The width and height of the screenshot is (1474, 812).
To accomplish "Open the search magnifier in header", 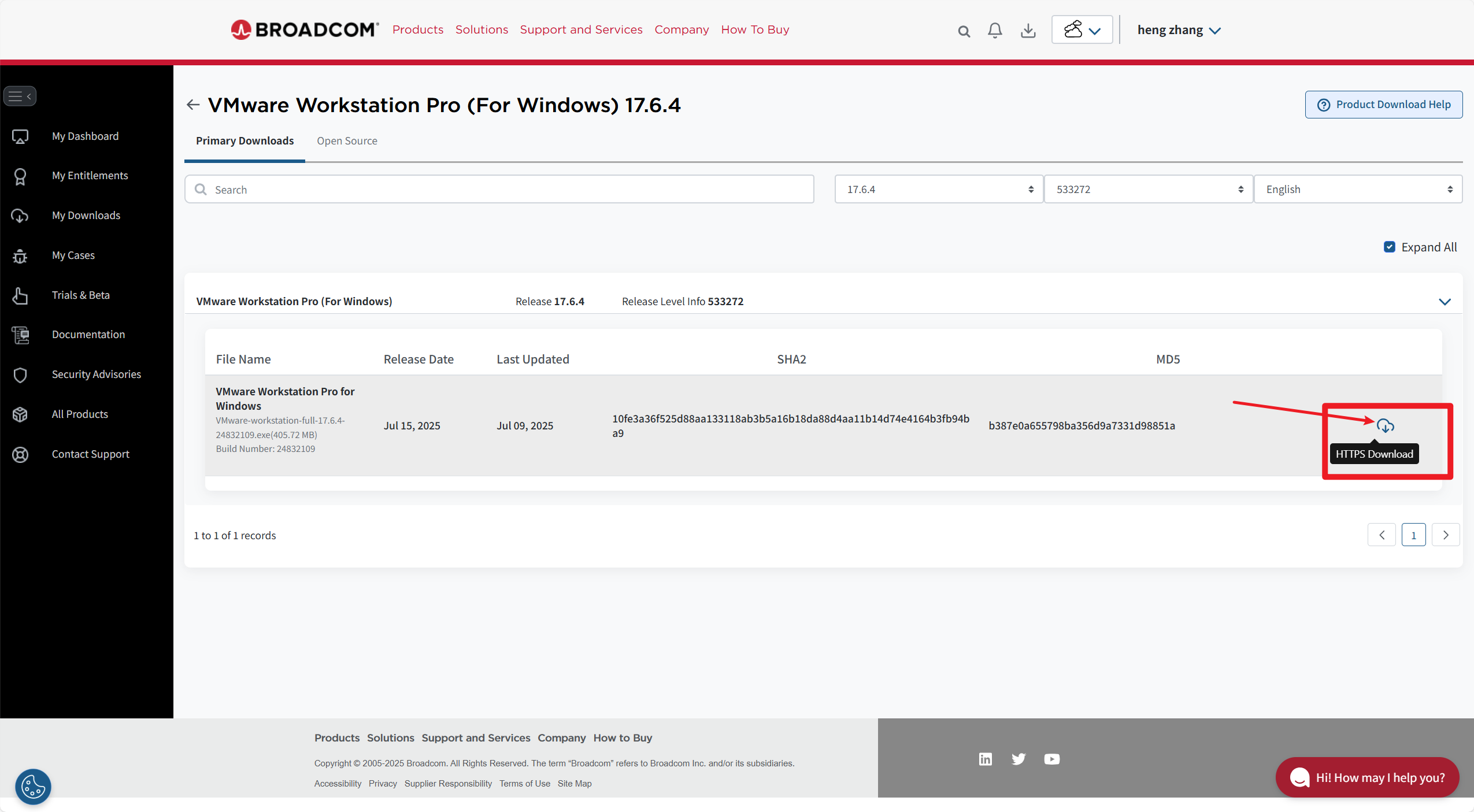I will coord(964,31).
